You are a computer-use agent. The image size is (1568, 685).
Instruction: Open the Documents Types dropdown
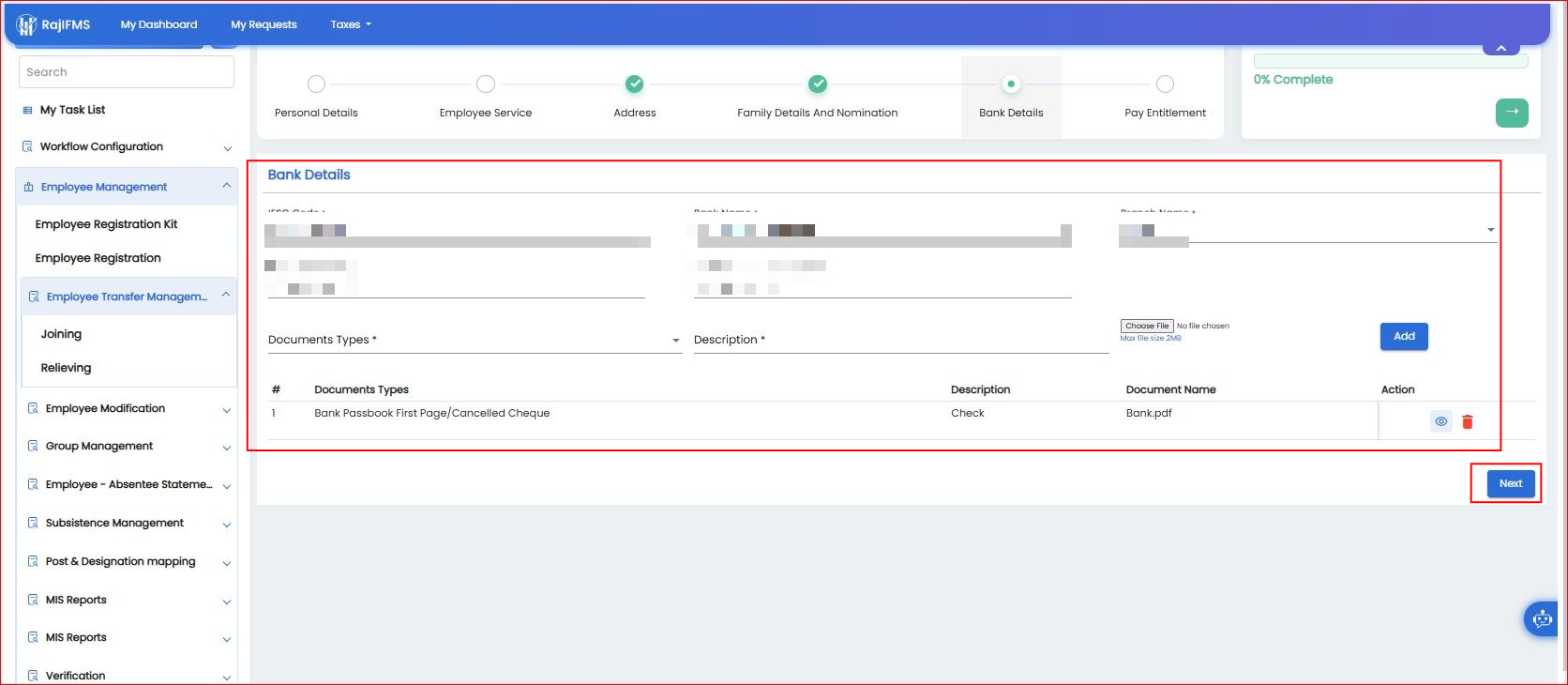(x=475, y=340)
